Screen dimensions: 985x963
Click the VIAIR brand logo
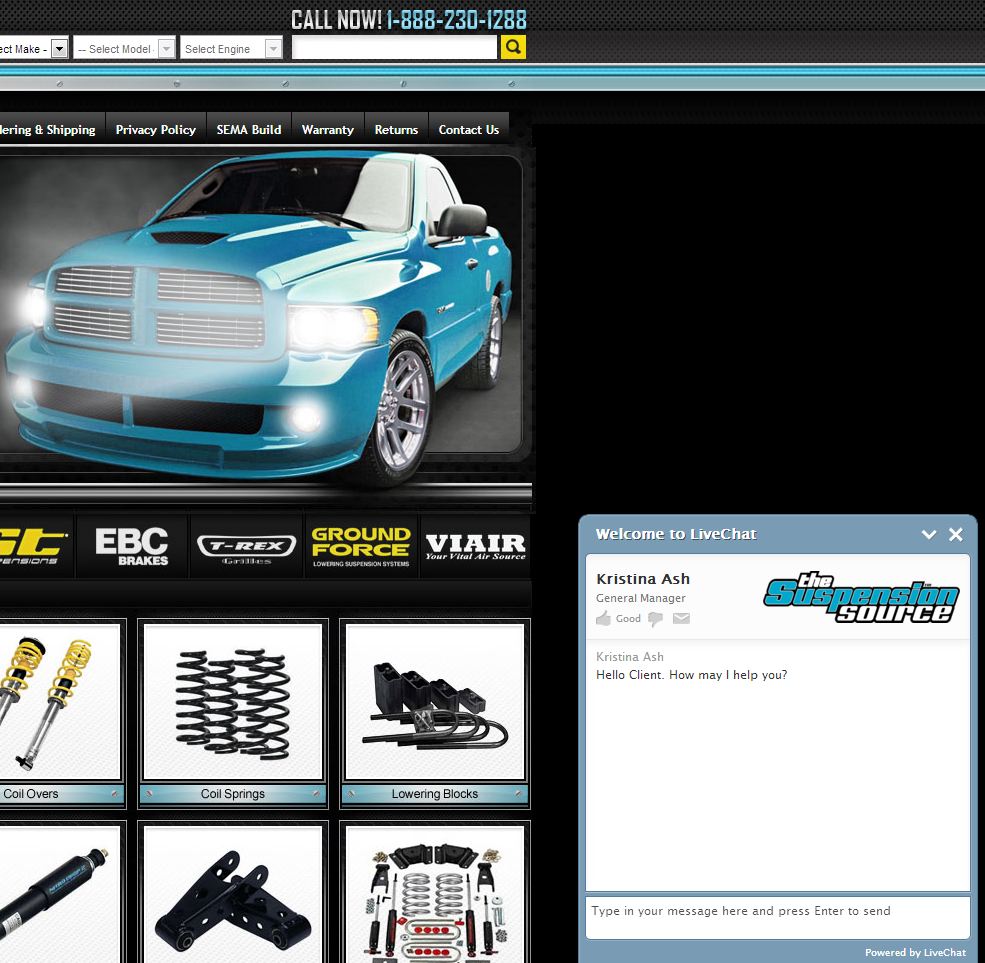click(475, 546)
